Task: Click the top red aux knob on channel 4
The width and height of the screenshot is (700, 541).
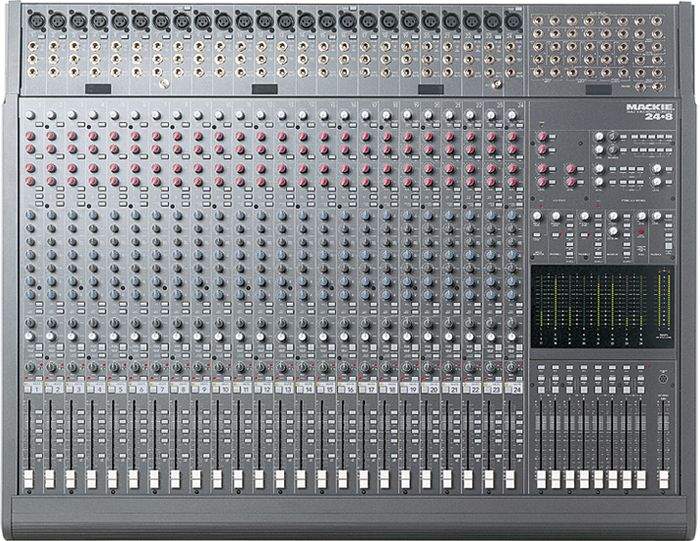Action: 93,136
